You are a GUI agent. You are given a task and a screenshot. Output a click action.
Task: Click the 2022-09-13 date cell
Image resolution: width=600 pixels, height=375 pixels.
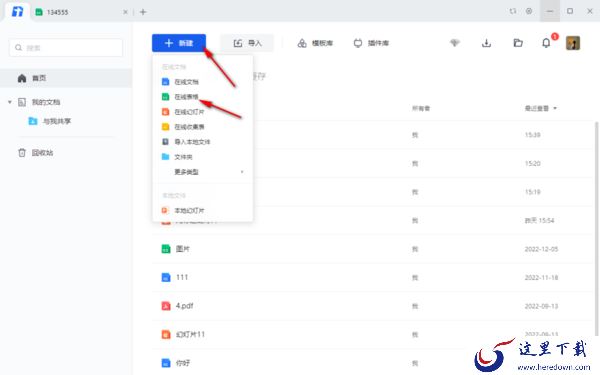[x=541, y=306]
